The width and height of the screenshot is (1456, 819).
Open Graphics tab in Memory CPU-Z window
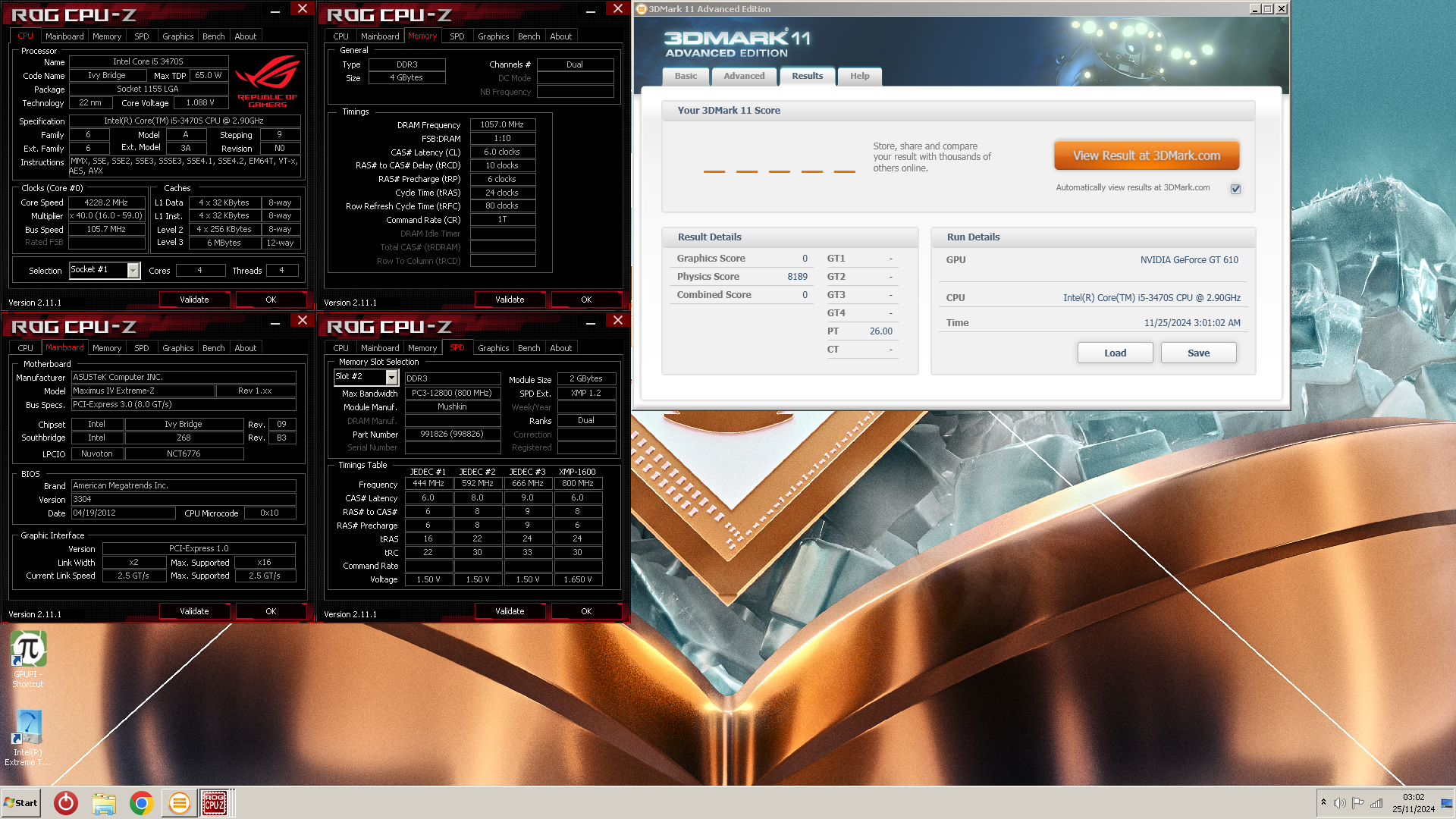click(493, 36)
